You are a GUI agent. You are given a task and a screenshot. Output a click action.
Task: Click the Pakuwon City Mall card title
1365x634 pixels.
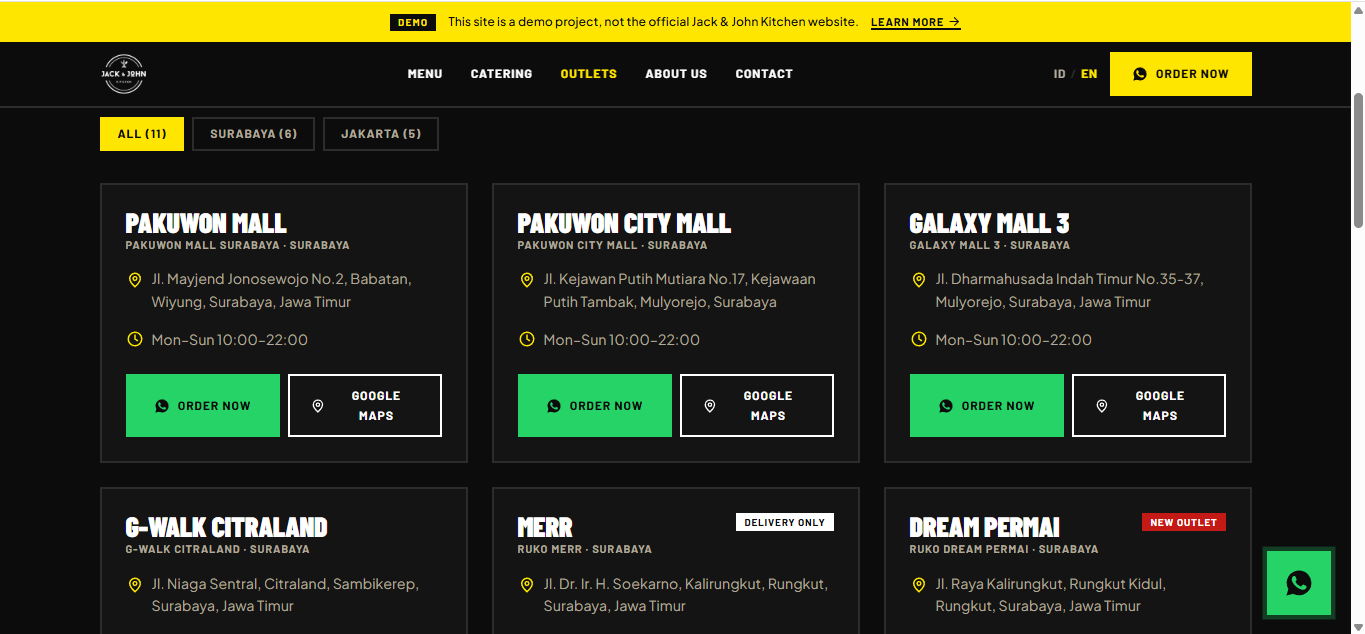624,223
